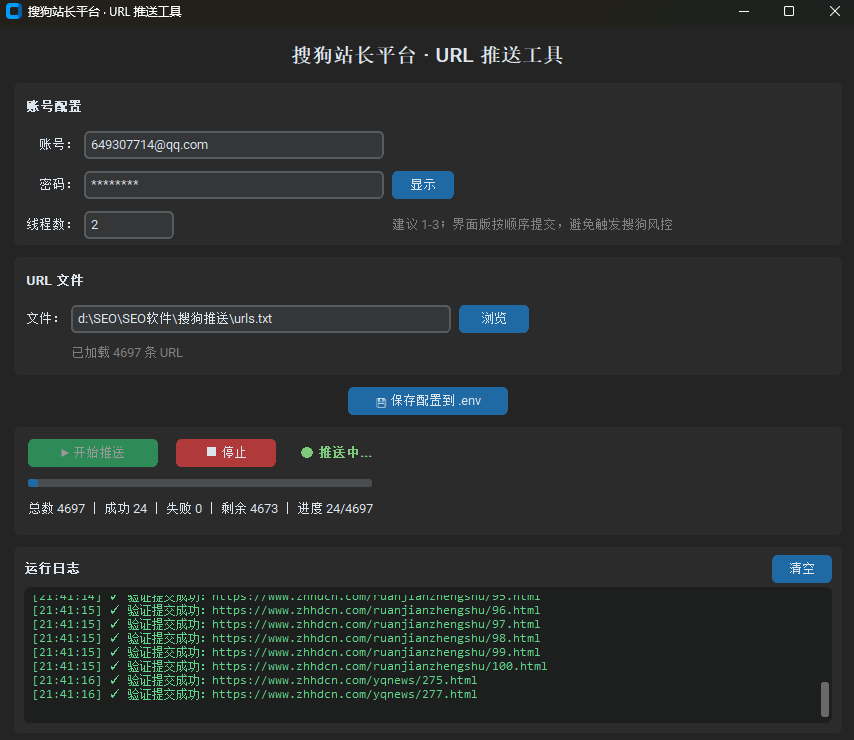Close the URL 推送工具 window
Screen dimensions: 854x740
coord(834,11)
